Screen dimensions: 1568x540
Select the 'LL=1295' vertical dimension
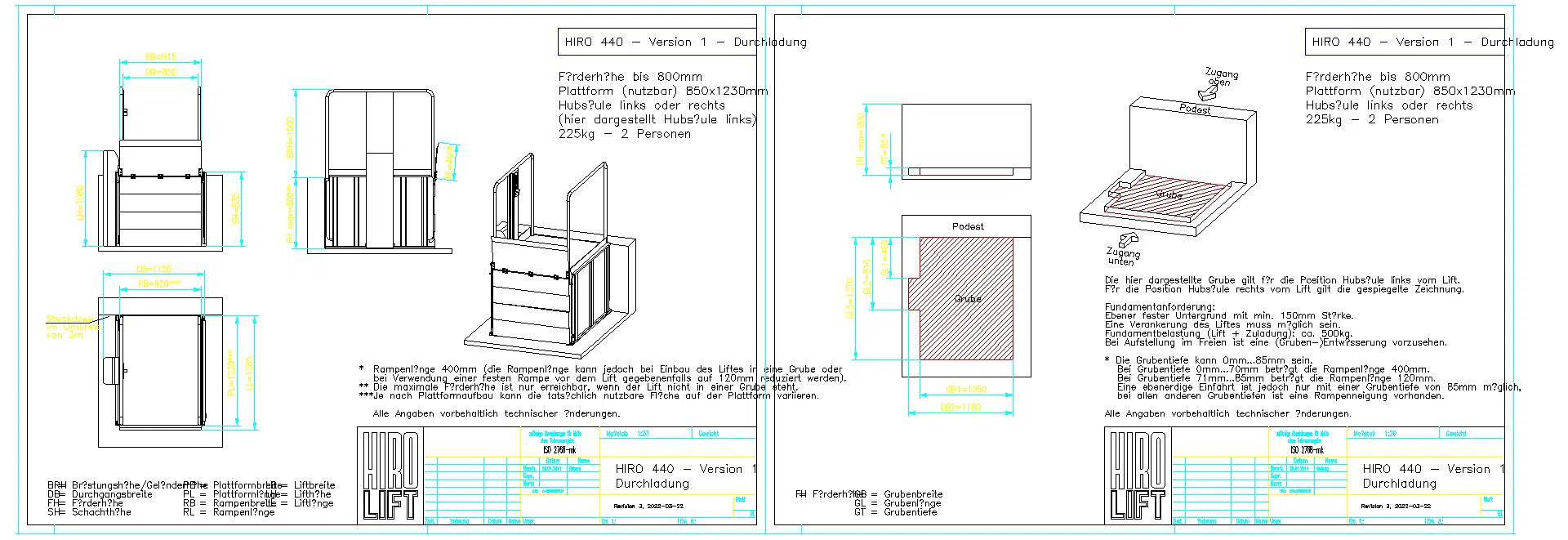(x=249, y=372)
